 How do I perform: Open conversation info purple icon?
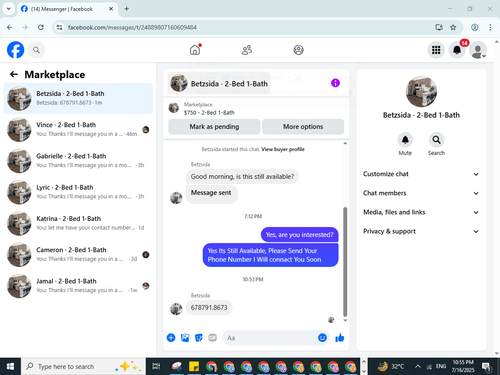tap(335, 83)
